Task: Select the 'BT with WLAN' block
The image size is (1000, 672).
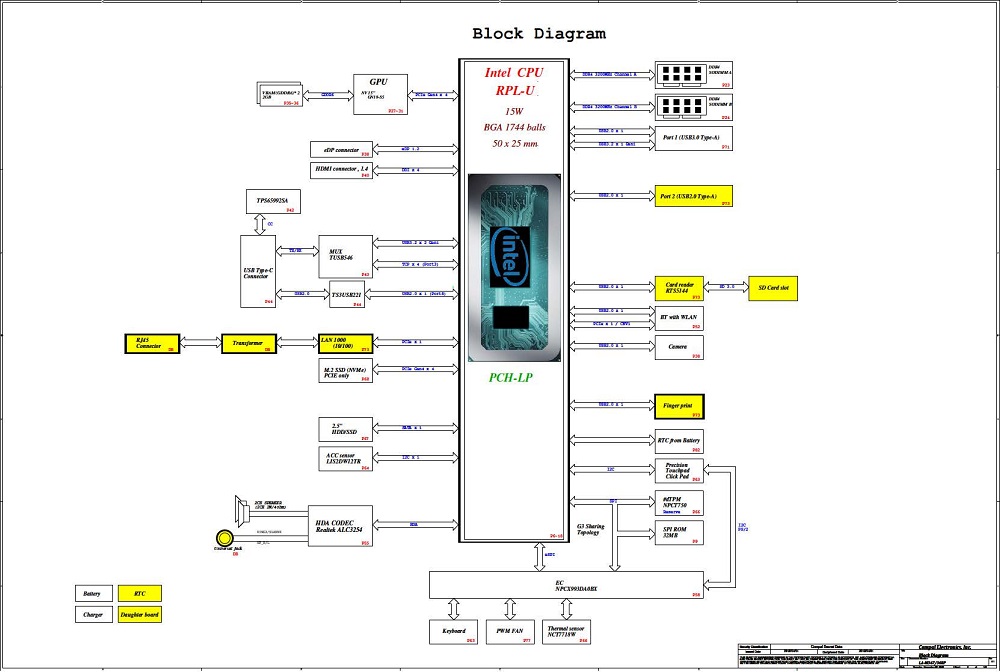Action: [679, 318]
